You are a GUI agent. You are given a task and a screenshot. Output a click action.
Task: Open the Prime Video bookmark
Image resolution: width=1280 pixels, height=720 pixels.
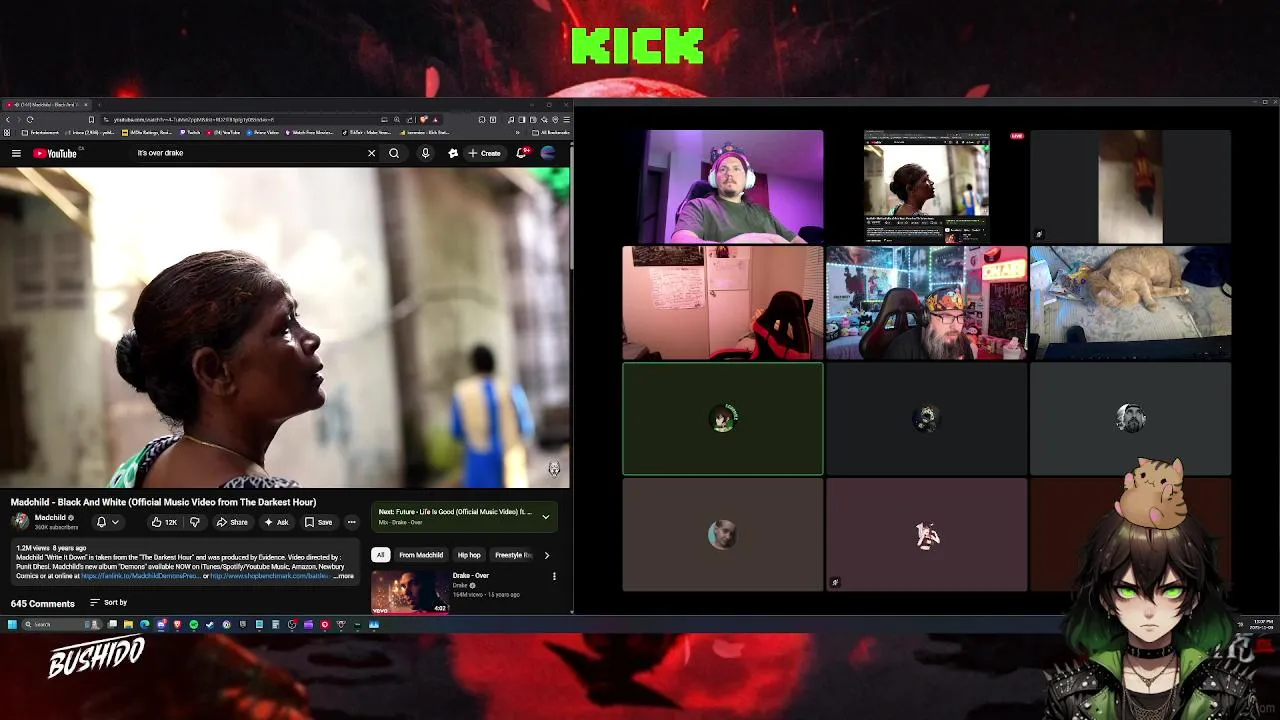[x=262, y=132]
